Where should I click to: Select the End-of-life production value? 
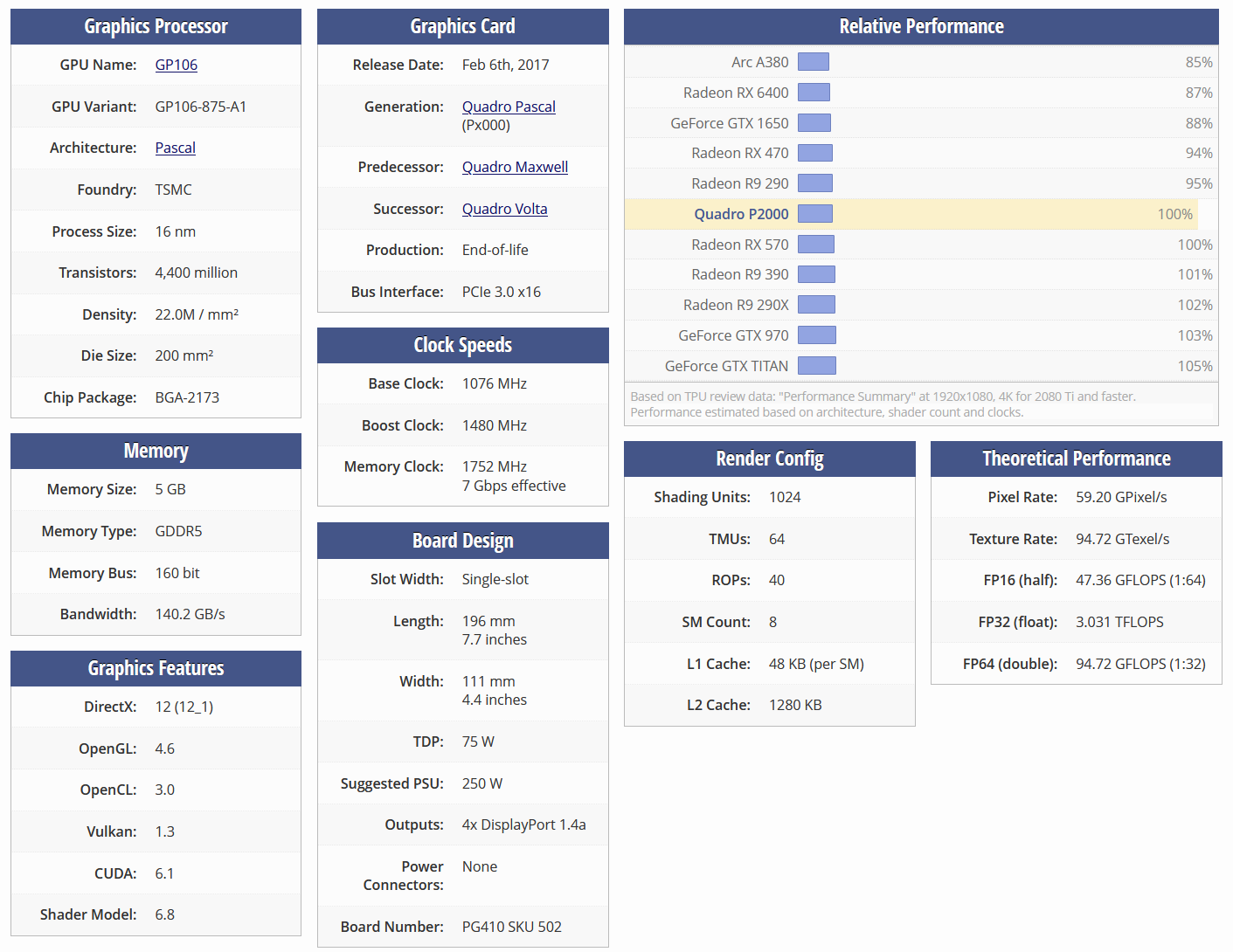pos(495,250)
